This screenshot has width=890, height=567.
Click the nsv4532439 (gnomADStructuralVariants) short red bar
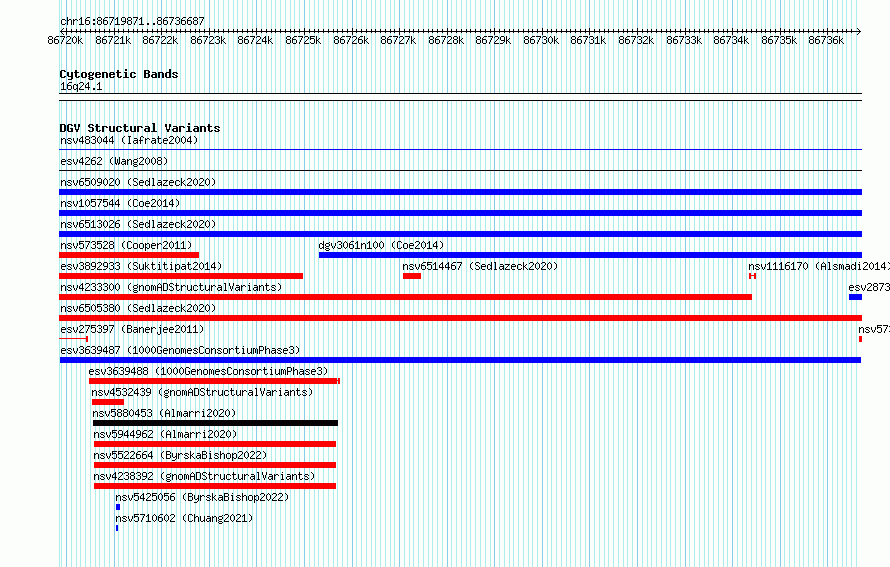tap(108, 402)
